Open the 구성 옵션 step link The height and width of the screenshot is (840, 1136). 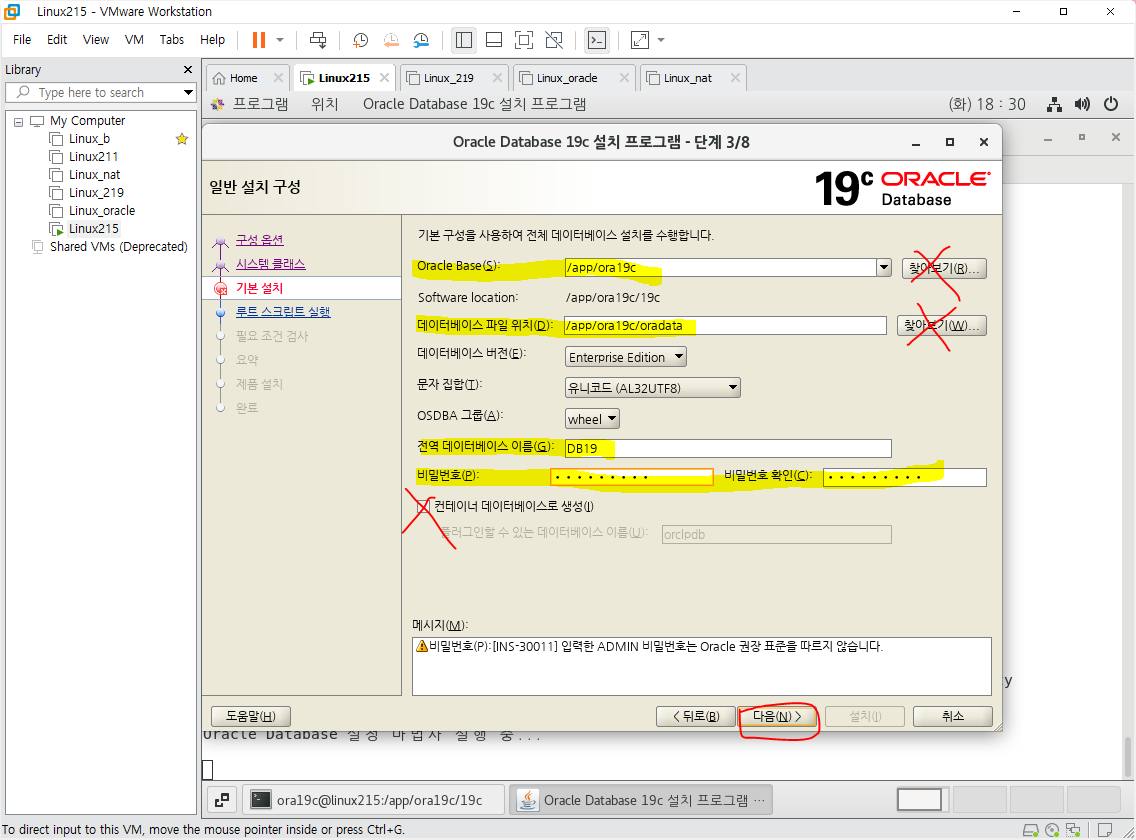click(x=259, y=240)
